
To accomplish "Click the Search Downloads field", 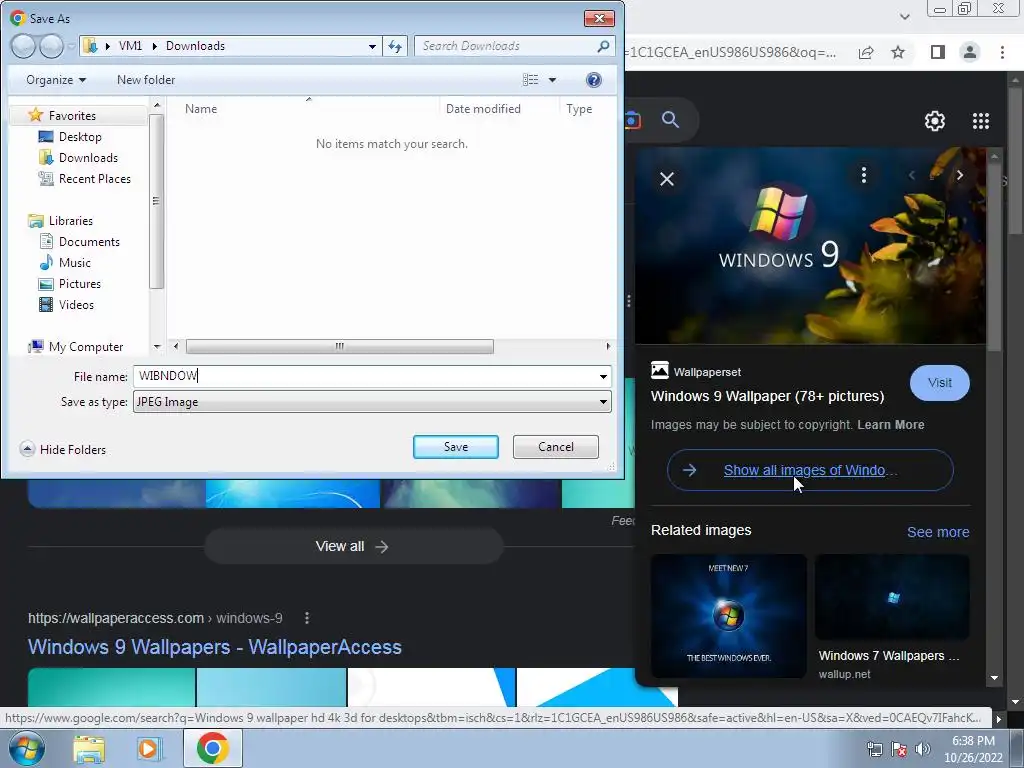I will (x=506, y=46).
